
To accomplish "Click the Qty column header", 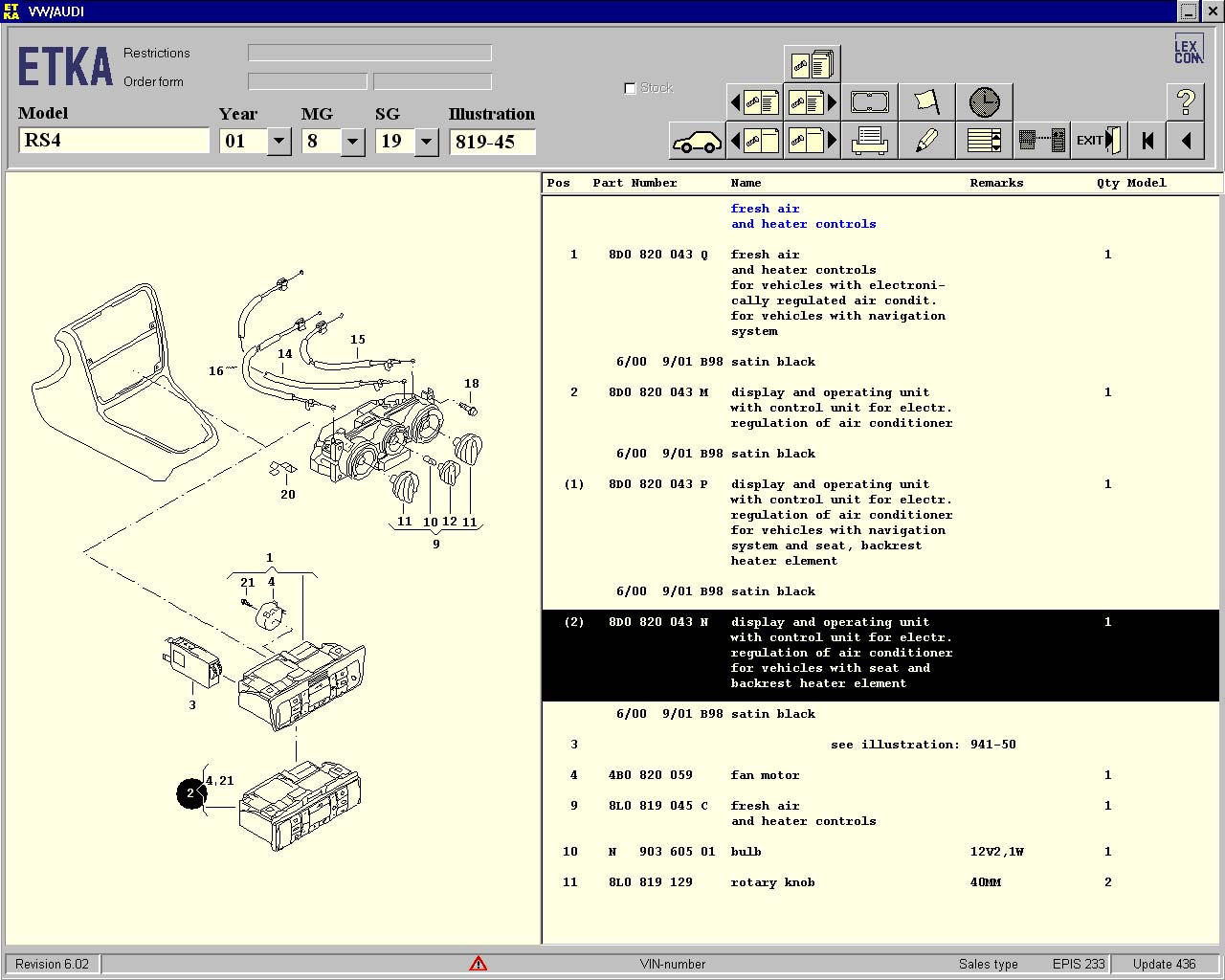I will [1107, 183].
